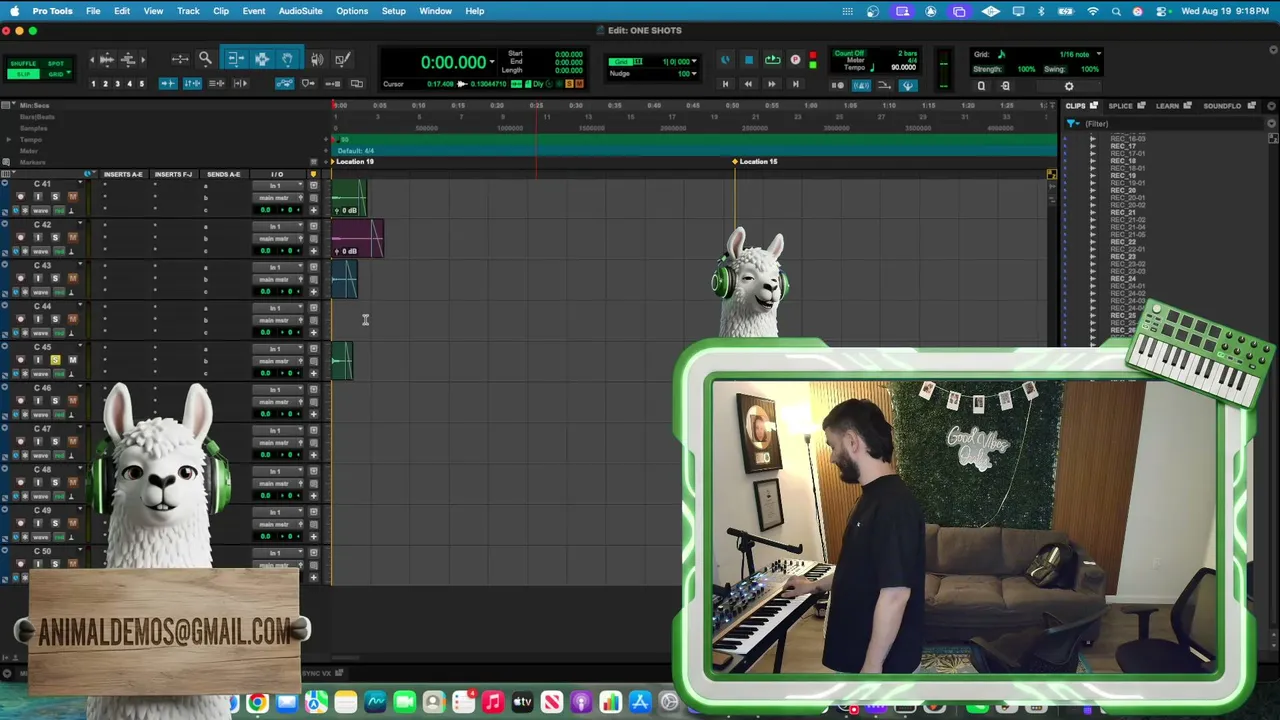1280x720 pixels.
Task: Open the Track menu
Action: click(188, 11)
